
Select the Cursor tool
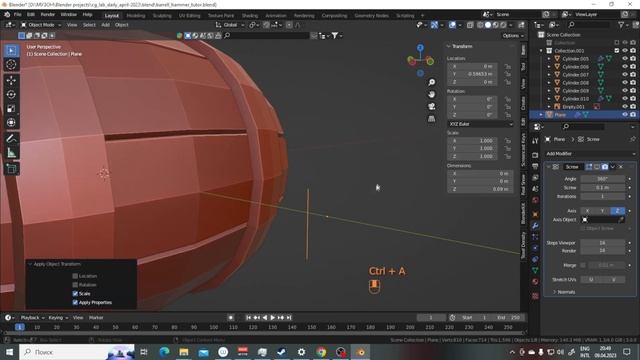click(11, 64)
